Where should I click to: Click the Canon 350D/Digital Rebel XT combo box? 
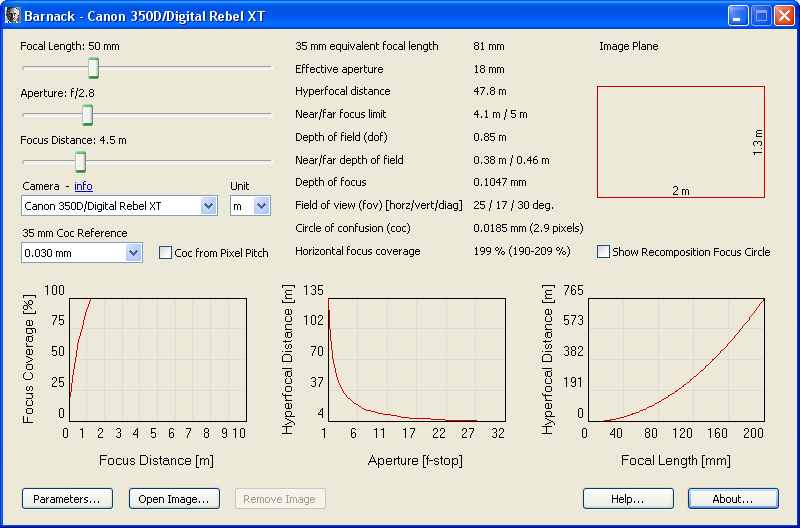point(119,206)
